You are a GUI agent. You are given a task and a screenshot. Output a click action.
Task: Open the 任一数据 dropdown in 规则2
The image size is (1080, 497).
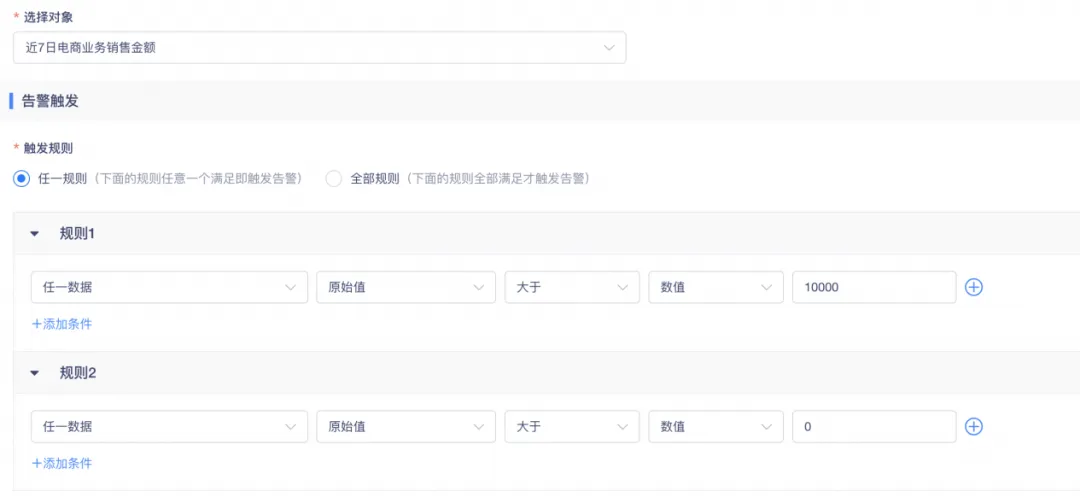(169, 426)
